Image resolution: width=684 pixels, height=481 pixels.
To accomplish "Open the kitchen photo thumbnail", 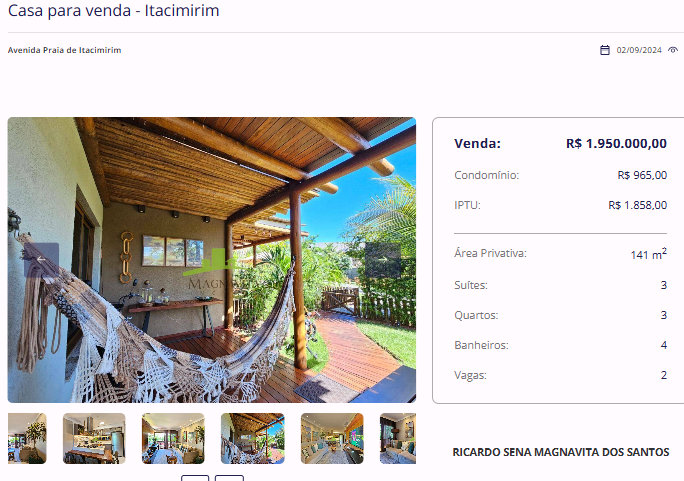I will click(x=94, y=438).
